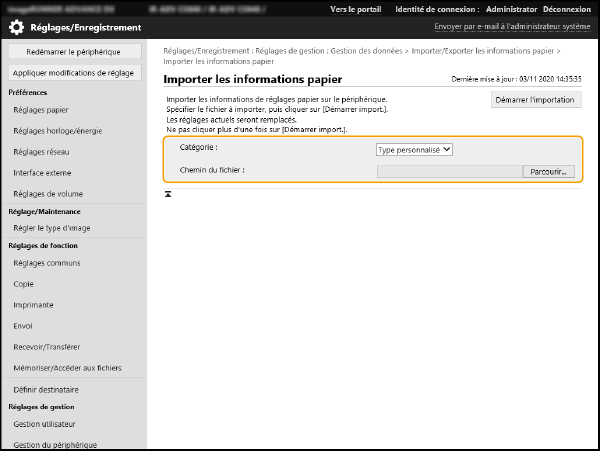Open Réglages réseau in sidebar
The height and width of the screenshot is (451, 600).
42,152
